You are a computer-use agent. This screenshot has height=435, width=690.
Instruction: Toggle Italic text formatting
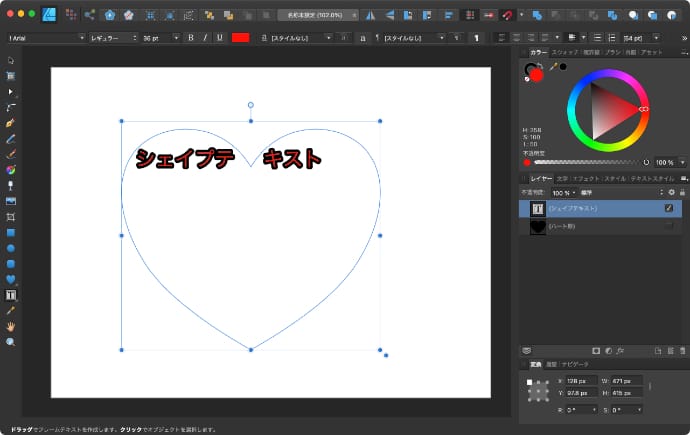(205, 37)
